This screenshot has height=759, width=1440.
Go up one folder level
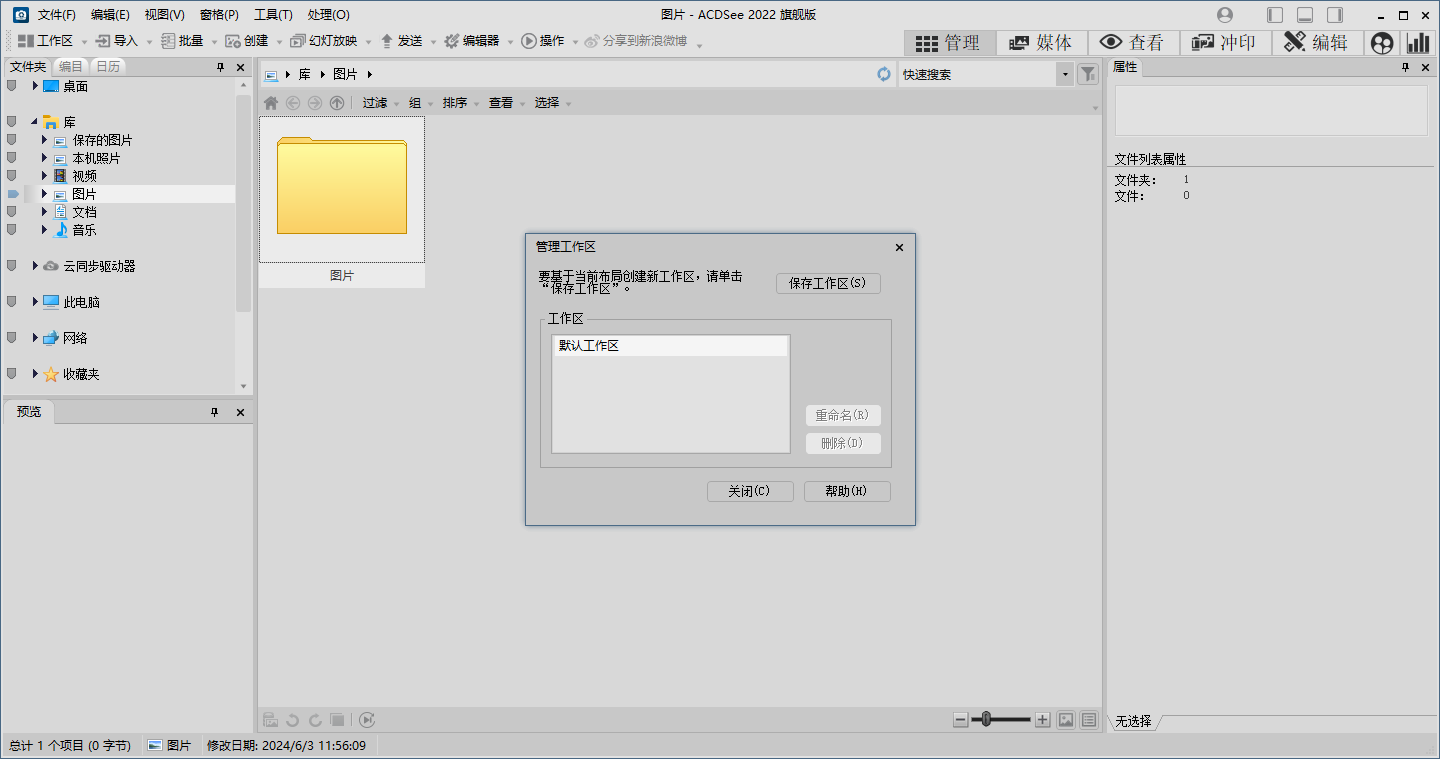(x=337, y=103)
